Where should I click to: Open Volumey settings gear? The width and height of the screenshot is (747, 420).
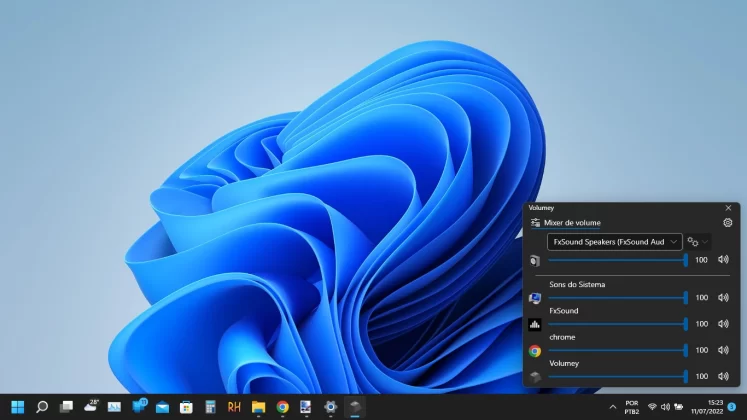[x=727, y=222]
